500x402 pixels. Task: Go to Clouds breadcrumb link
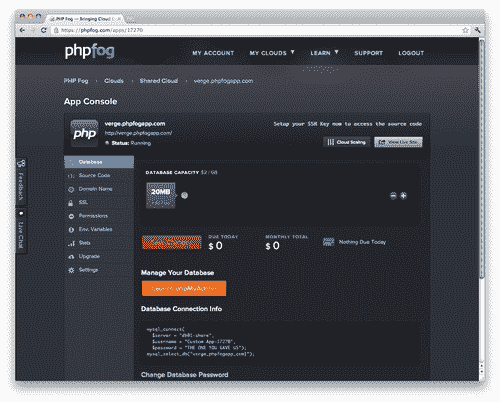coord(114,81)
